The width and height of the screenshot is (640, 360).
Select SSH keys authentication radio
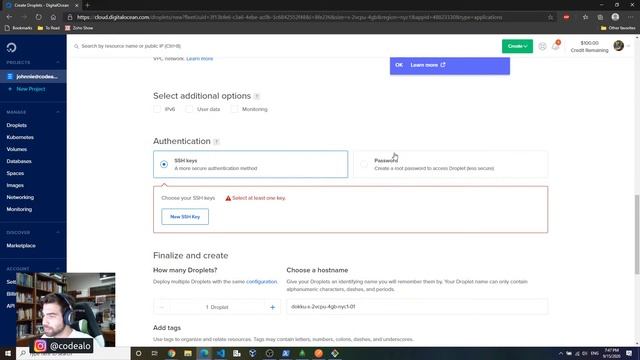pyautogui.click(x=164, y=164)
